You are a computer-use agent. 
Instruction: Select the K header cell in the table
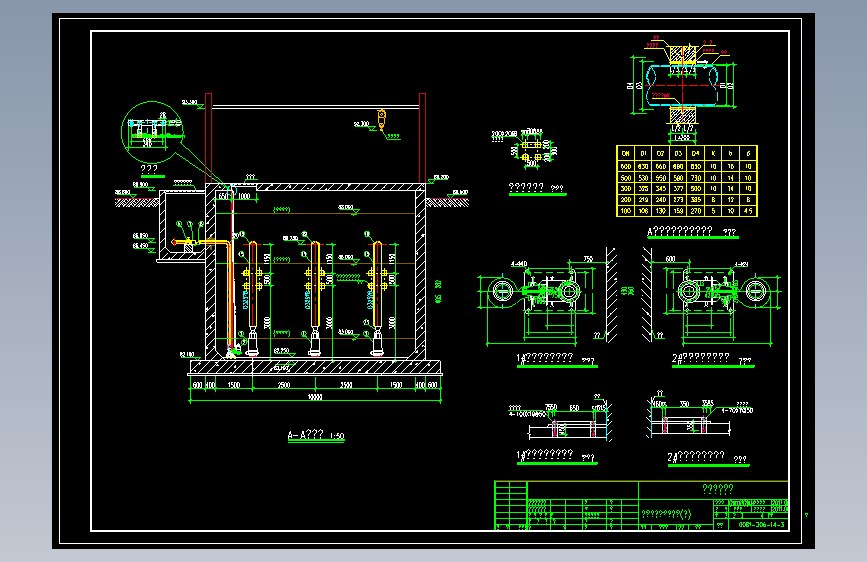pyautogui.click(x=713, y=153)
